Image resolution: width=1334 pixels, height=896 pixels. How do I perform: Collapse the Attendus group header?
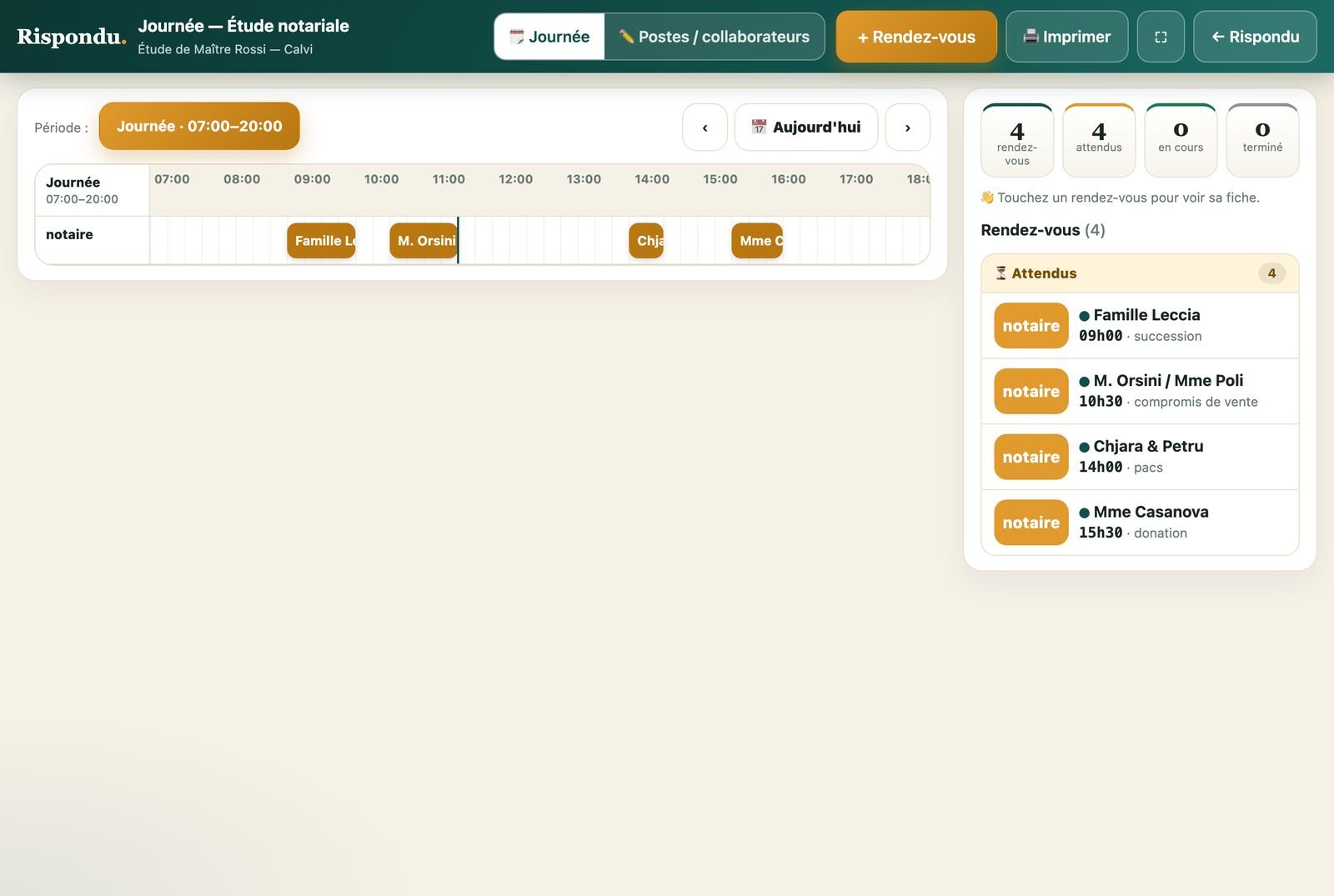point(1140,273)
